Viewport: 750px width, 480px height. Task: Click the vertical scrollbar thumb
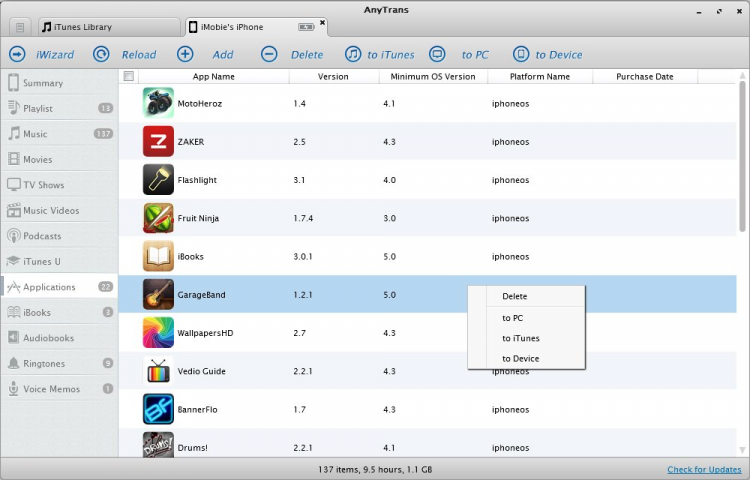pos(742,158)
